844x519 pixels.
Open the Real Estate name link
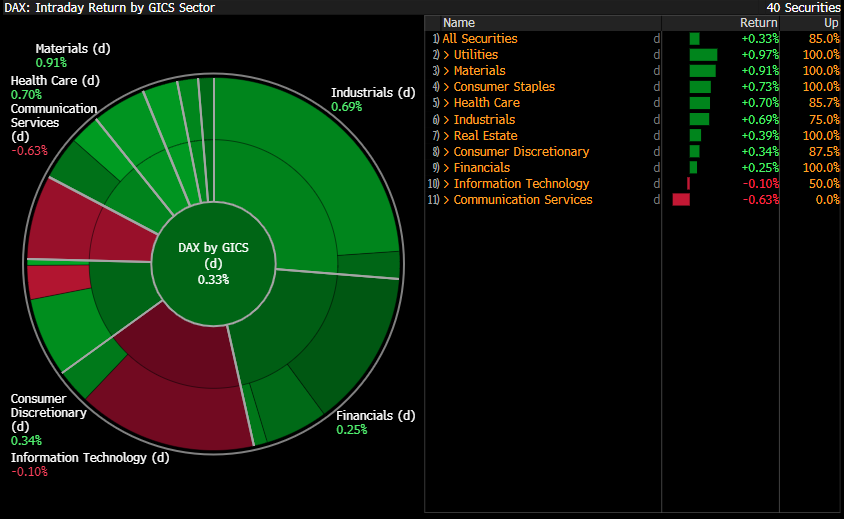(486, 136)
